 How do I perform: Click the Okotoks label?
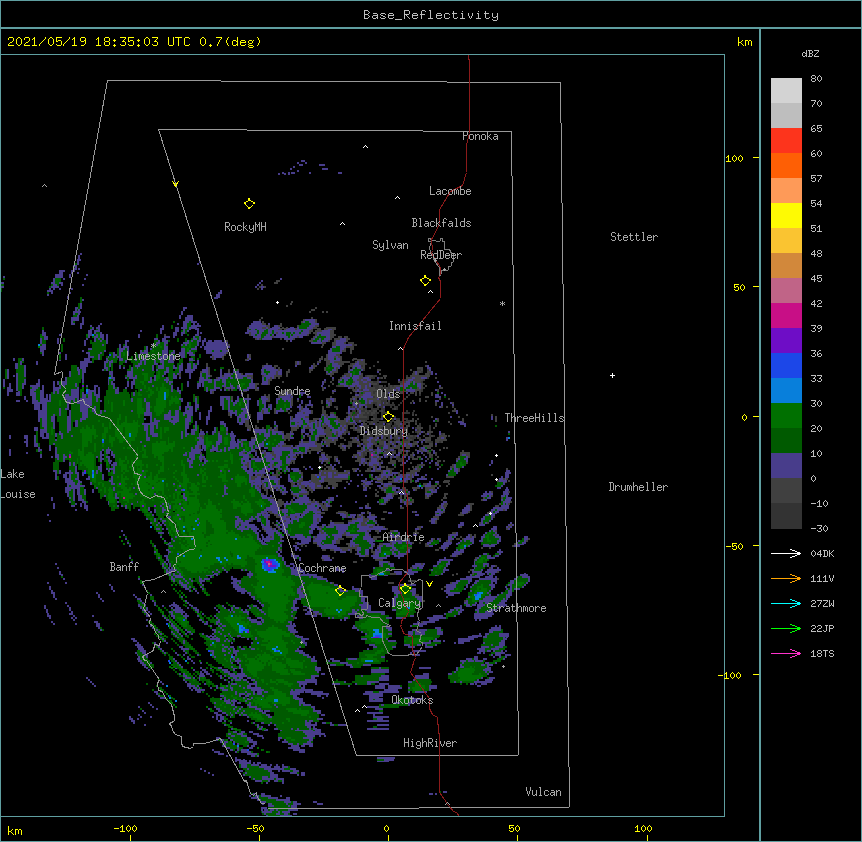(412, 700)
